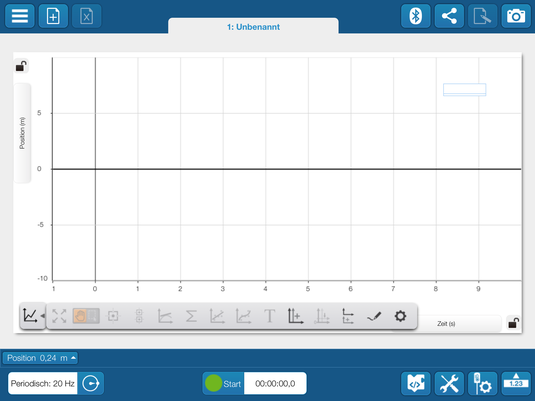
Task: Click the Position (m) axis label
Action: [x=22, y=133]
